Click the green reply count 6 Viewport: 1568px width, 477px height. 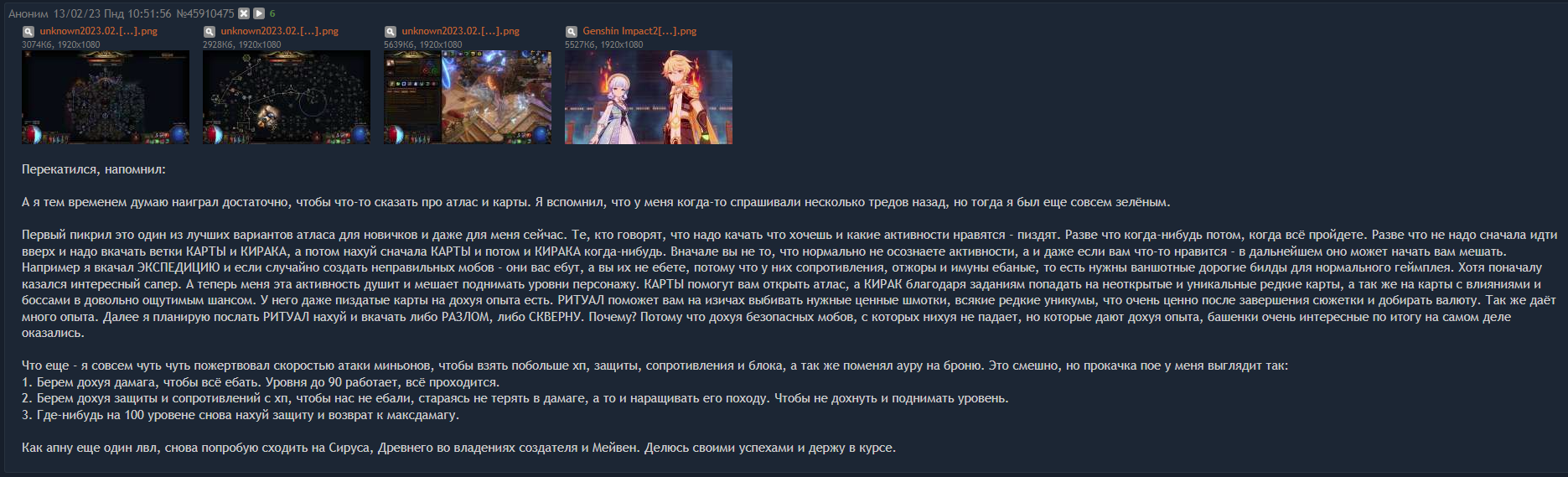pyautogui.click(x=272, y=13)
